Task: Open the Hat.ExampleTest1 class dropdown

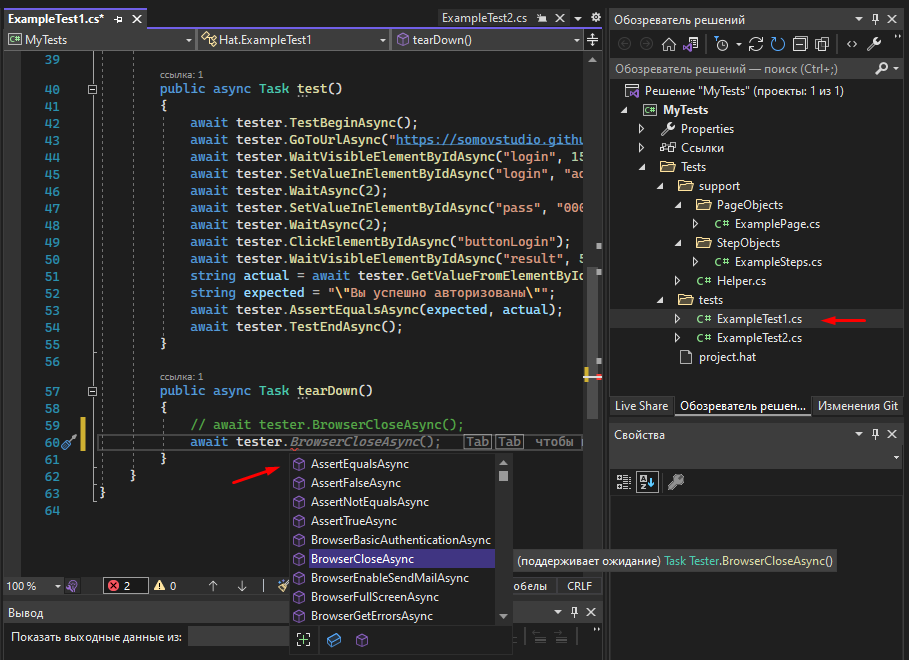Action: tap(292, 40)
